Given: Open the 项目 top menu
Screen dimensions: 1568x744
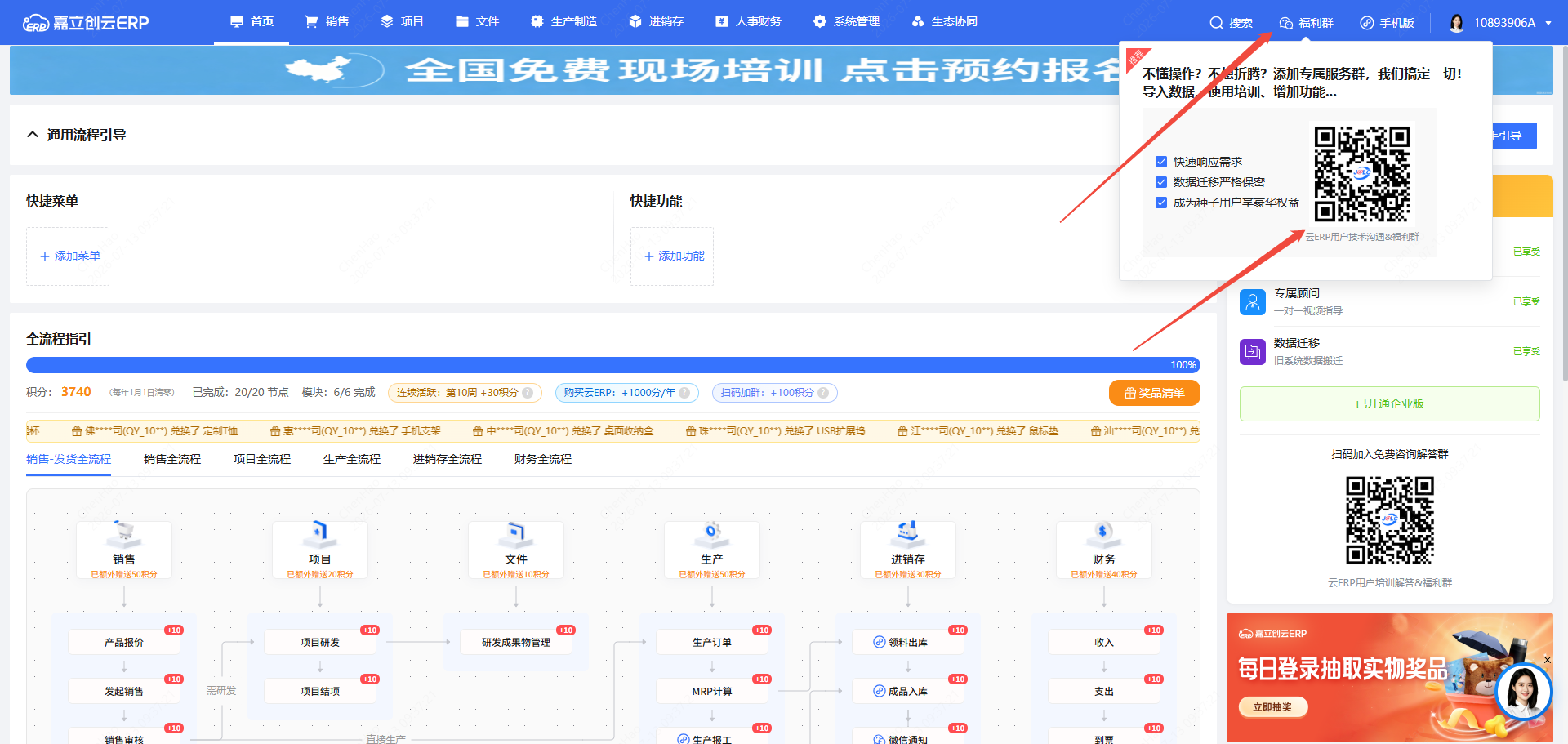Looking at the screenshot, I should (x=402, y=22).
